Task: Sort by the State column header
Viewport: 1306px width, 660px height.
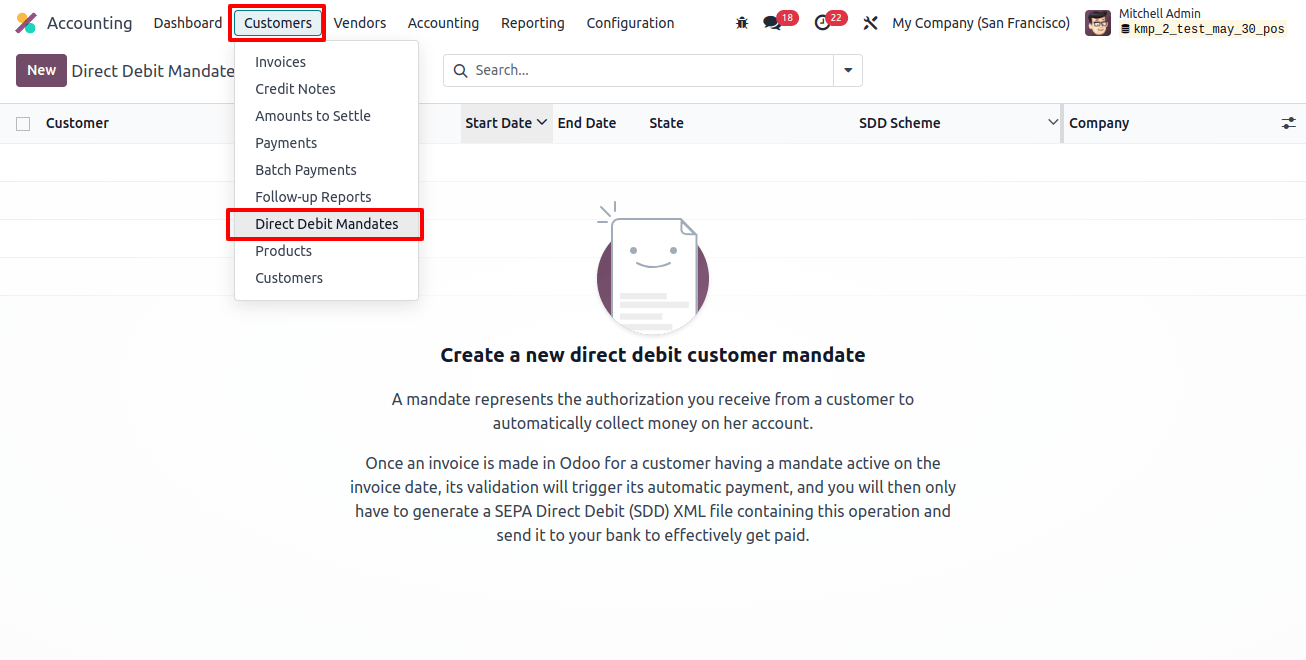Action: (666, 123)
